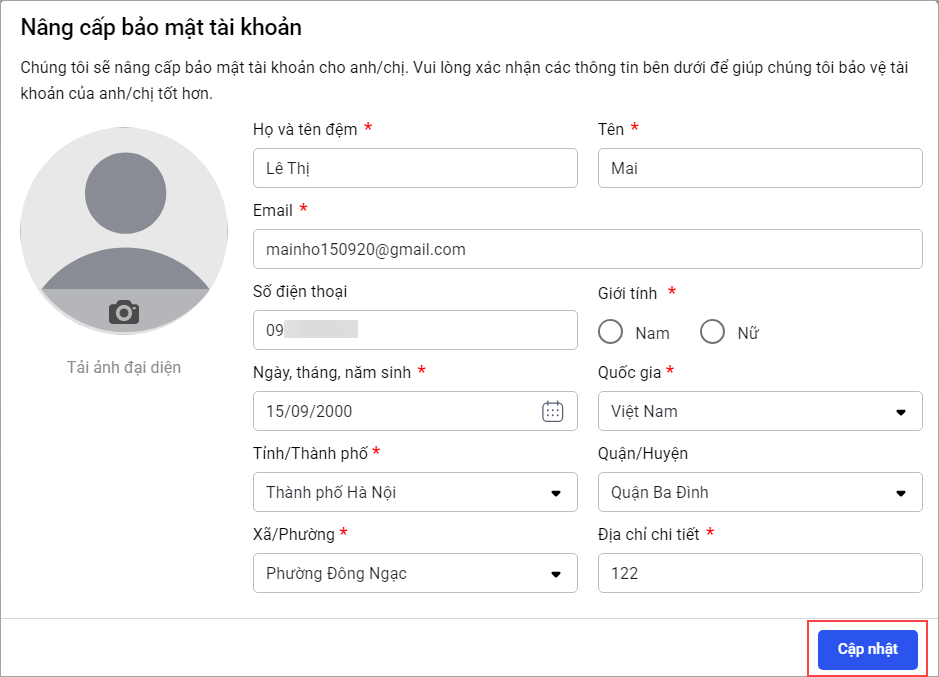Select the Số điện thoại field
The image size is (939, 677).
(x=415, y=330)
